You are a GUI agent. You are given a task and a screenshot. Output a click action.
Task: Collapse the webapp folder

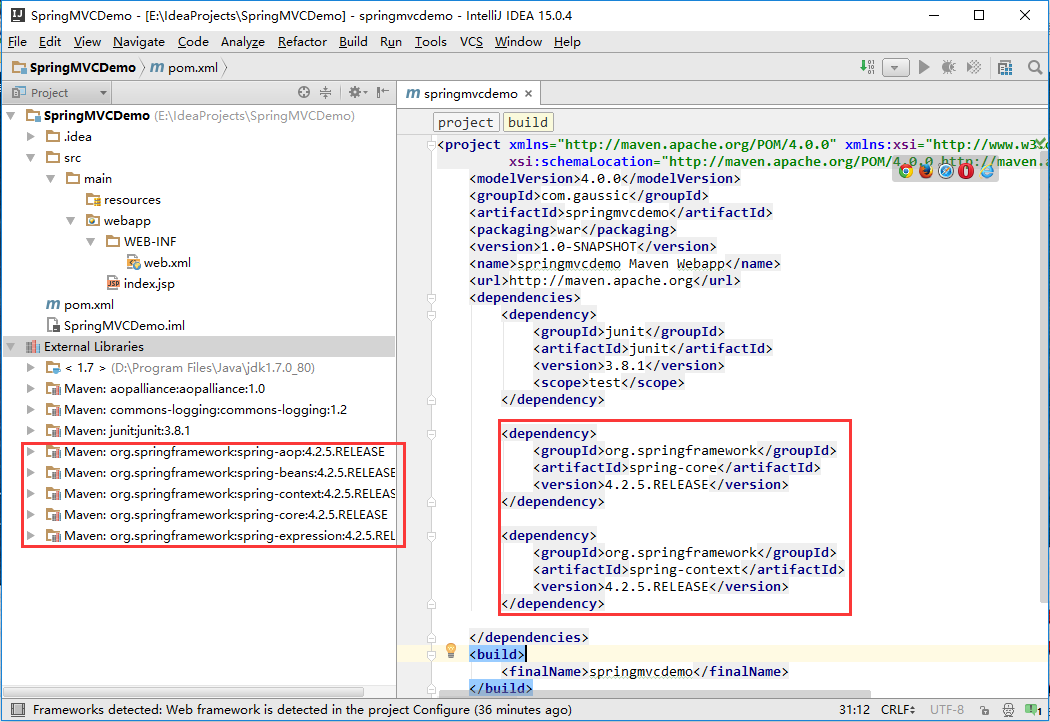click(x=71, y=221)
